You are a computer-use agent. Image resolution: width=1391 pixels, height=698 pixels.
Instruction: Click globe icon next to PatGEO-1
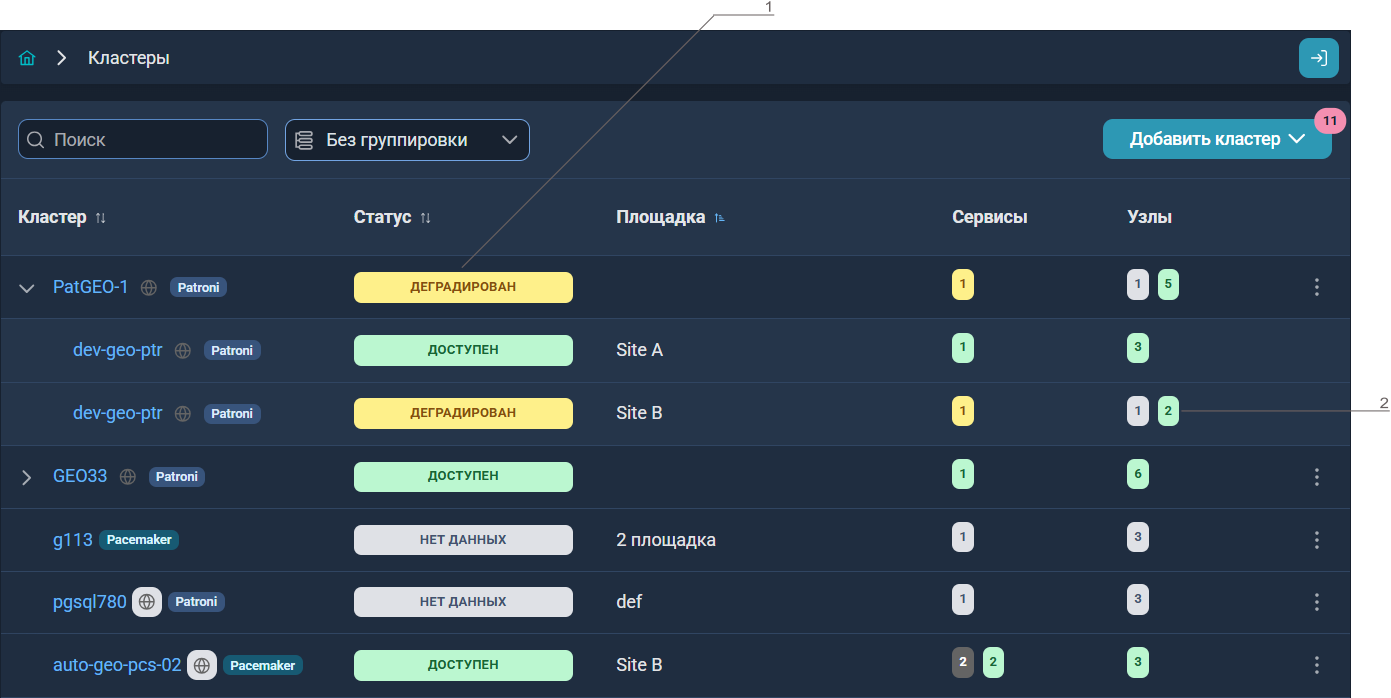coord(149,288)
